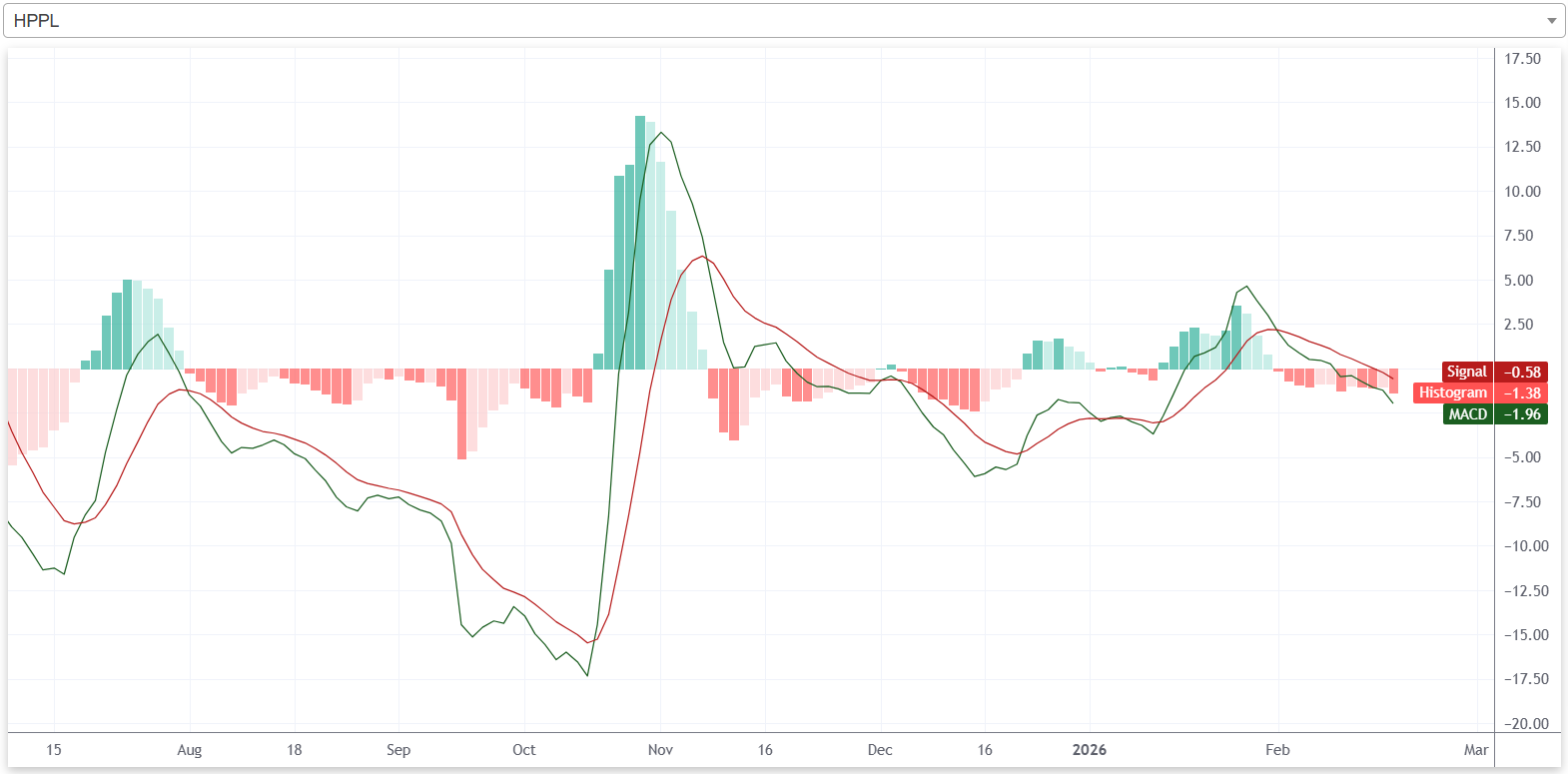Viewport: 1568px width, 774px height.
Task: Select the green MACD legend label
Action: (x=1467, y=413)
